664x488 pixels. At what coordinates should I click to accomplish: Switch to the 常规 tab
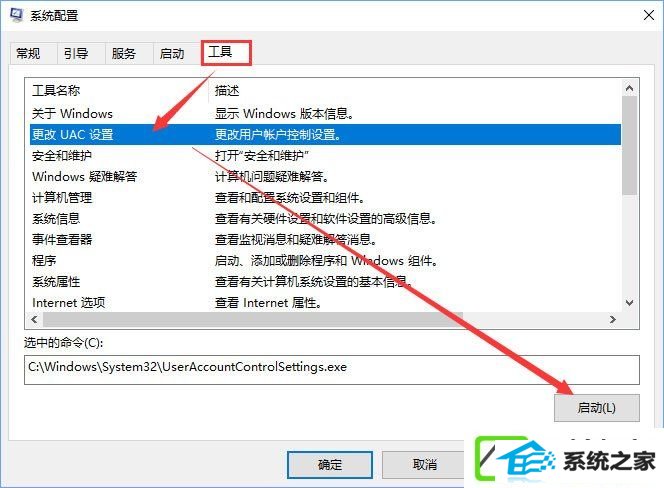pos(28,53)
